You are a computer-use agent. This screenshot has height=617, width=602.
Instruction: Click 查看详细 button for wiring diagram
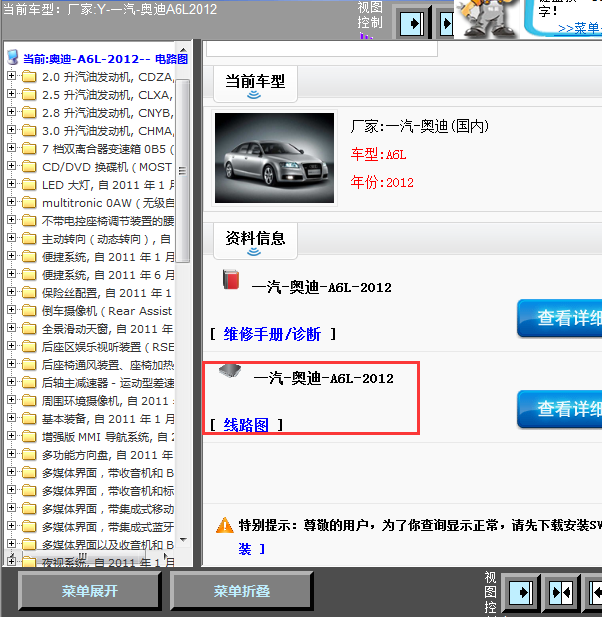pyautogui.click(x=560, y=409)
